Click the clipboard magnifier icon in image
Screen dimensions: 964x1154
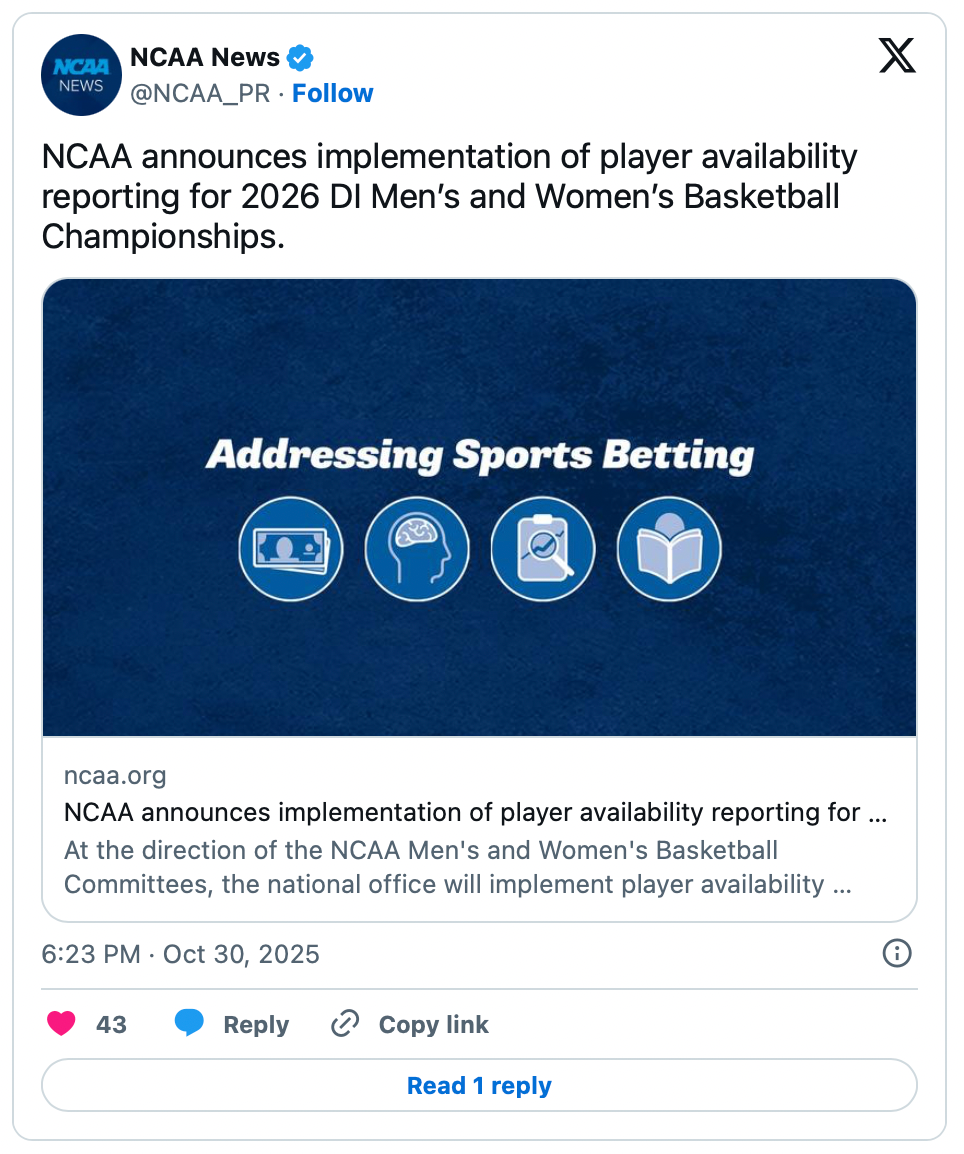(x=543, y=549)
